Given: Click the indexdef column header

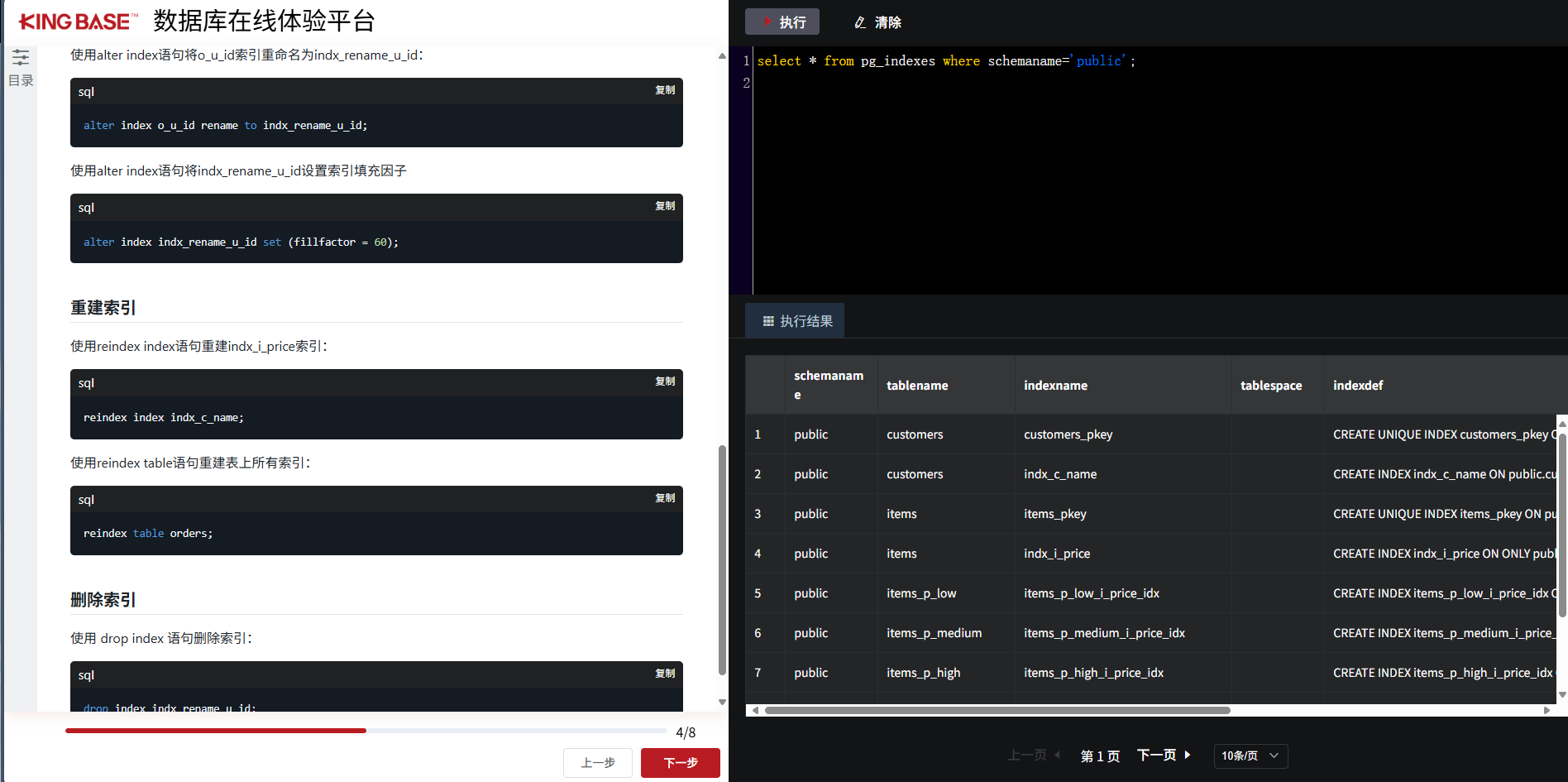Looking at the screenshot, I should (1446, 386).
